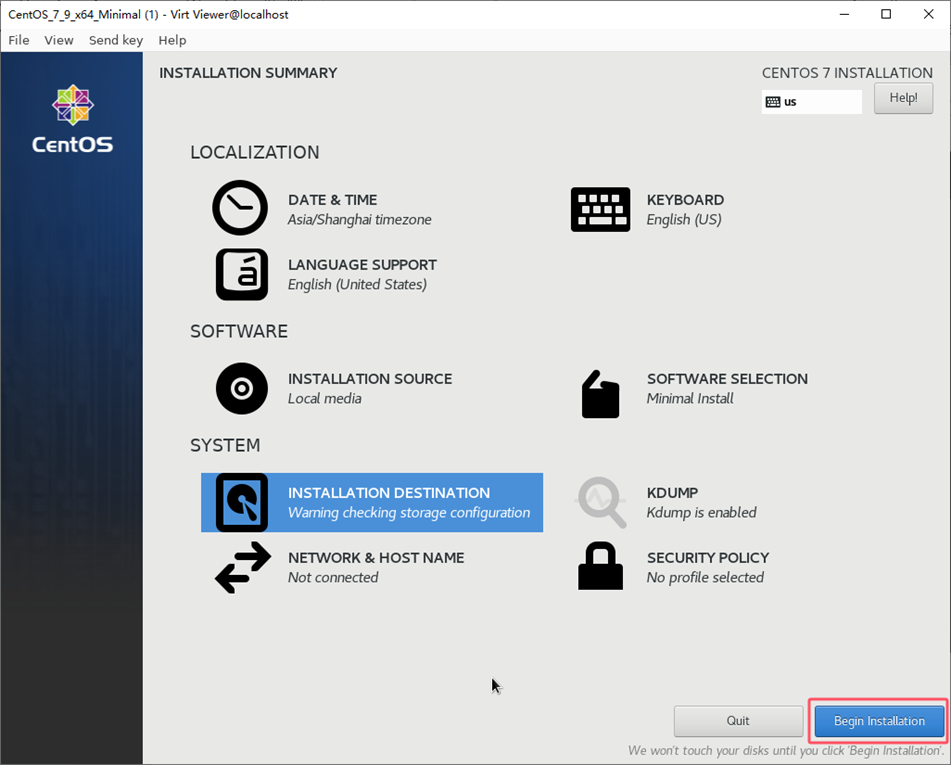Select the SECURITY POLICY label
The height and width of the screenshot is (765, 951).
(x=708, y=558)
